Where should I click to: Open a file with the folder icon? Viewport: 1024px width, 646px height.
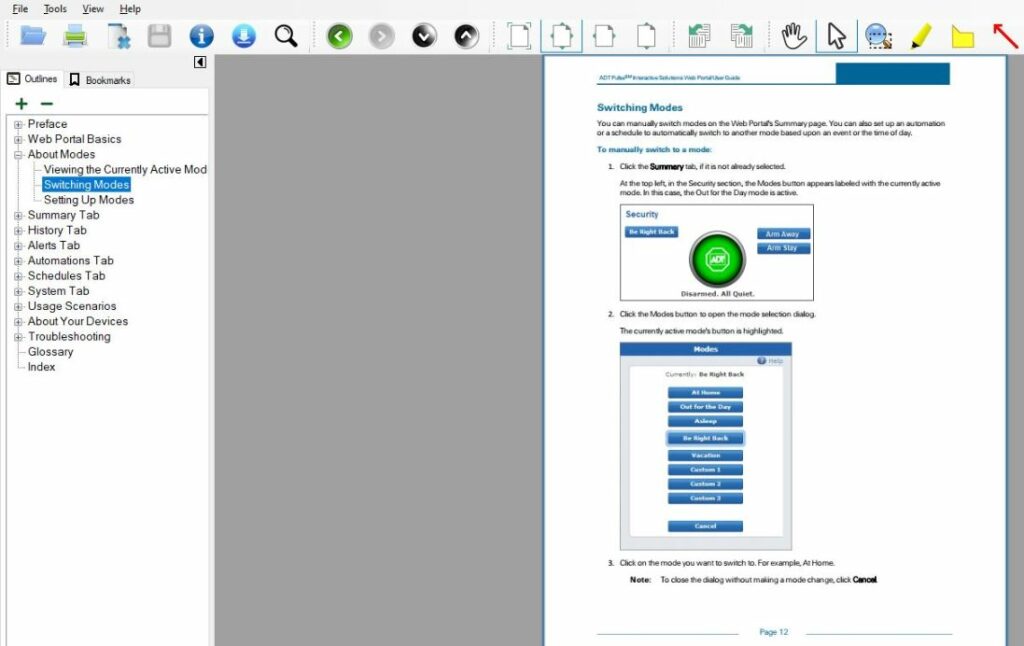point(33,36)
